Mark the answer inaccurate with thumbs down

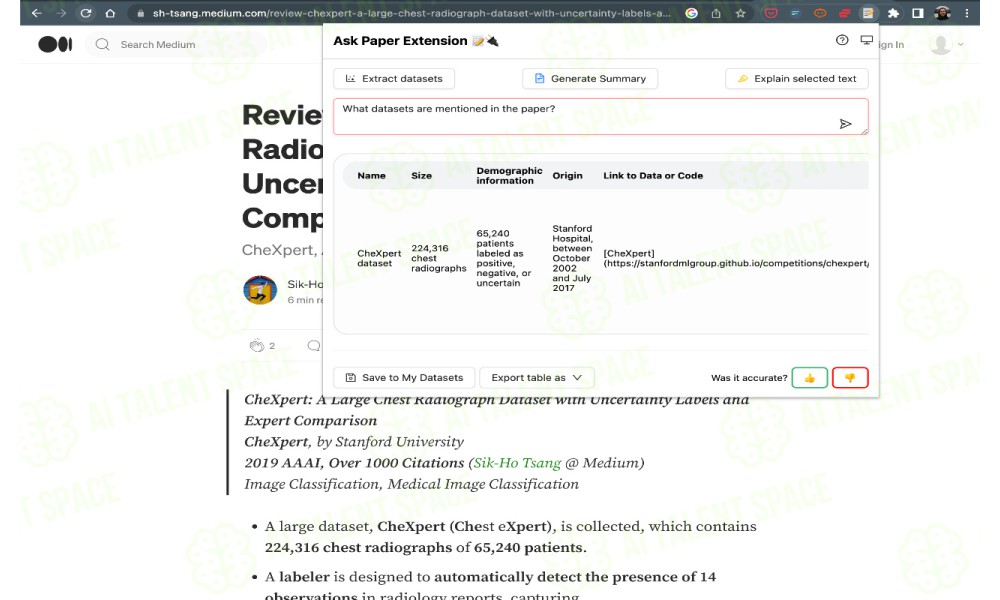click(x=850, y=377)
